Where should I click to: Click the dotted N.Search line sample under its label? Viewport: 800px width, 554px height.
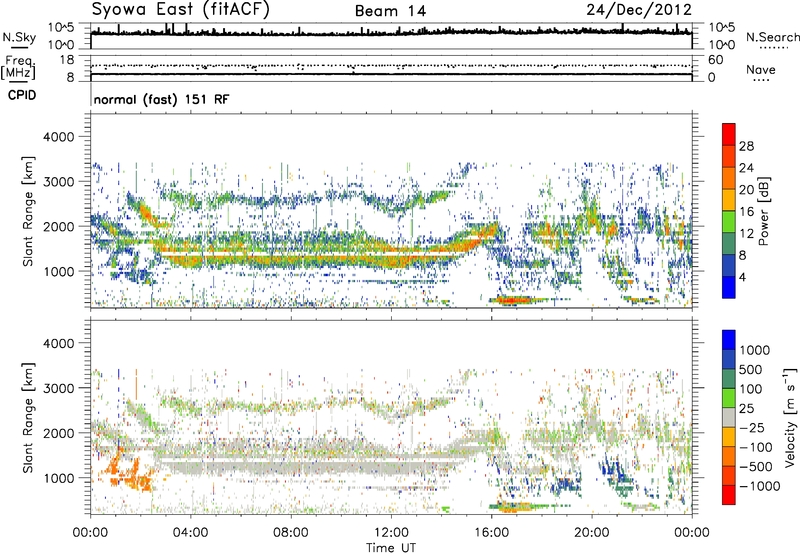point(773,48)
